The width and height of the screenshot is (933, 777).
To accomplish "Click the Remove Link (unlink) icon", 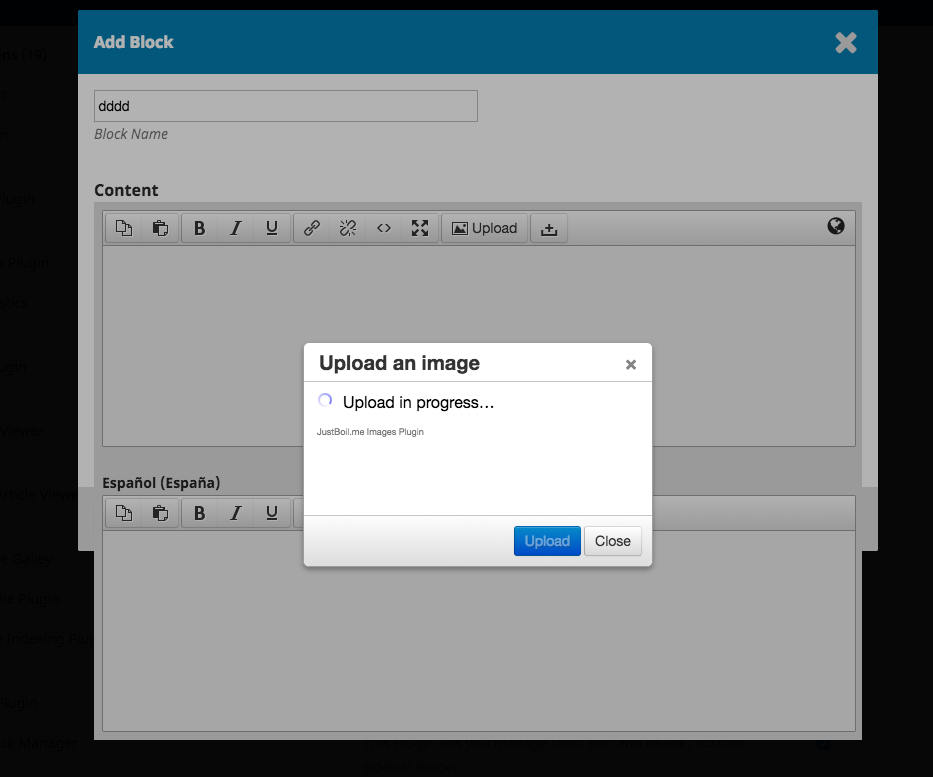I will tap(346, 227).
